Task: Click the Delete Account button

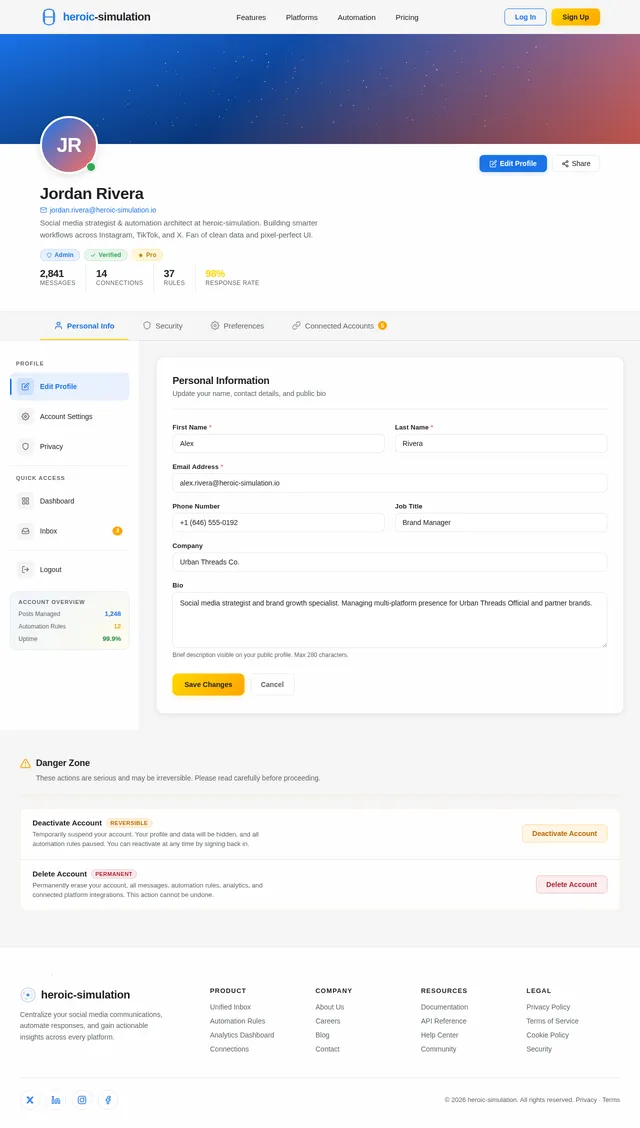Action: 572,884
